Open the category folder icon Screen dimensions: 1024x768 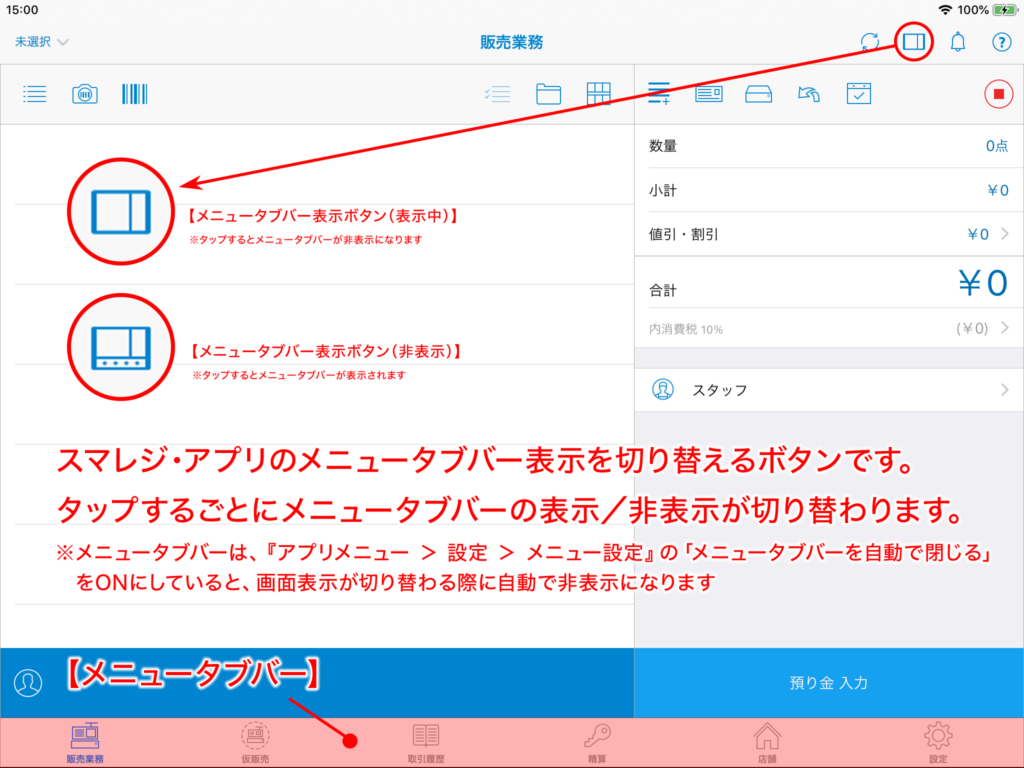[x=548, y=94]
